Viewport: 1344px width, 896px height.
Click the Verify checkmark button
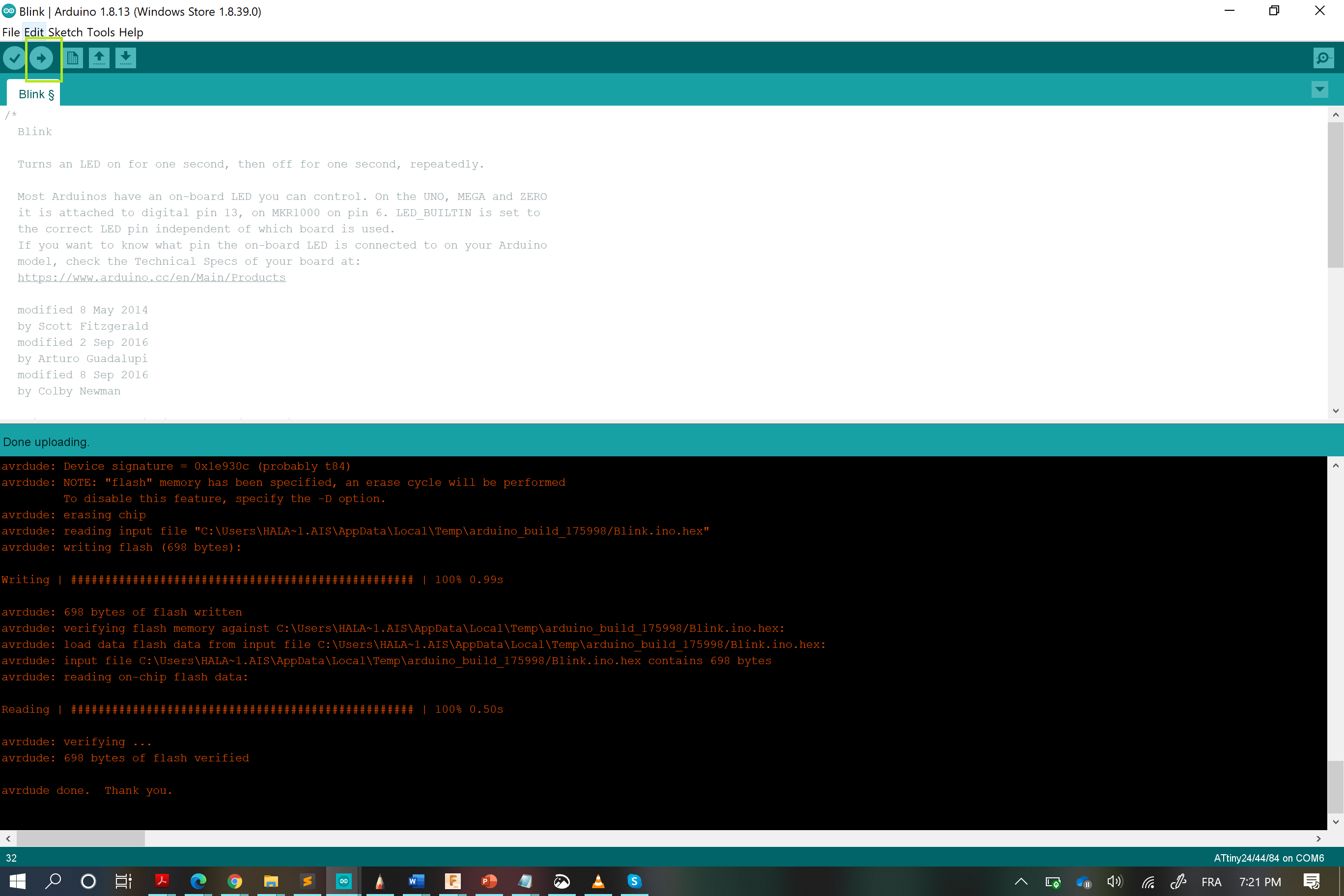[14, 57]
